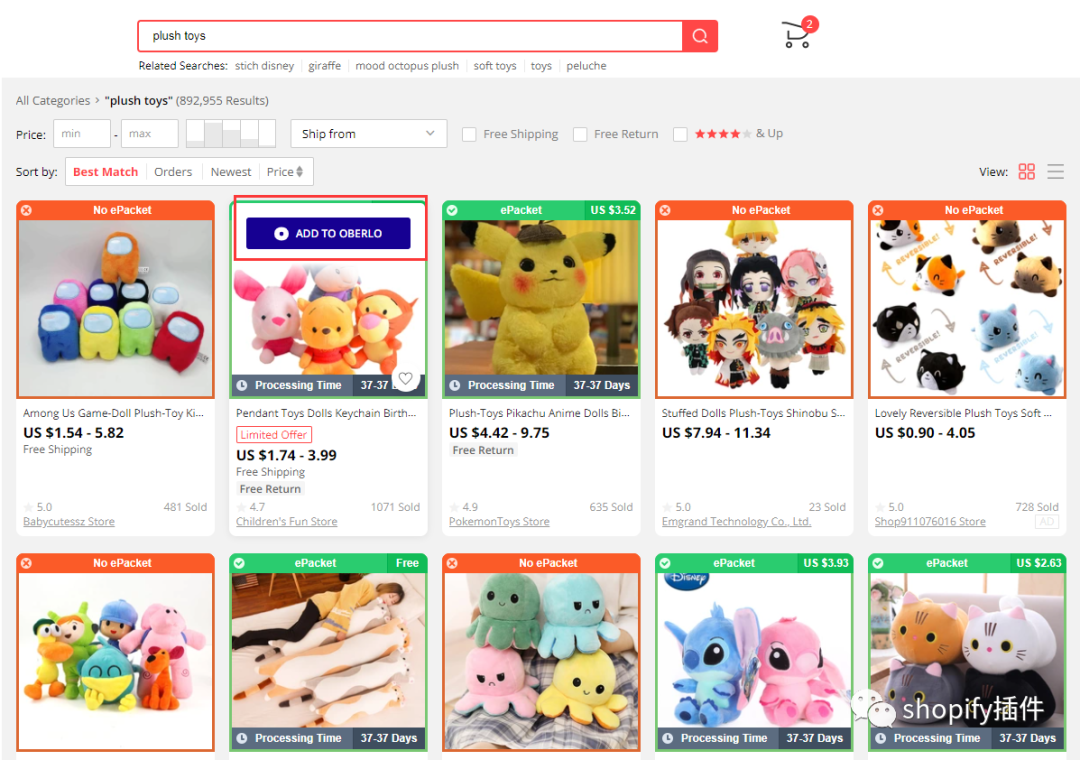Sort by Orders
Screen dimensions: 1080x760
pos(173,172)
